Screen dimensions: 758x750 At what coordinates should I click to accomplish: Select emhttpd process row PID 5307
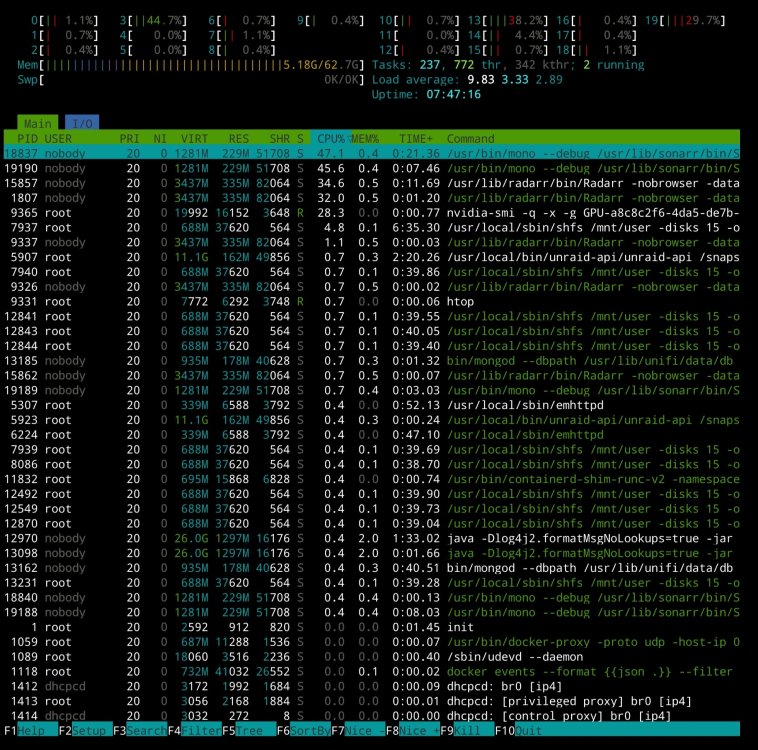[372, 405]
